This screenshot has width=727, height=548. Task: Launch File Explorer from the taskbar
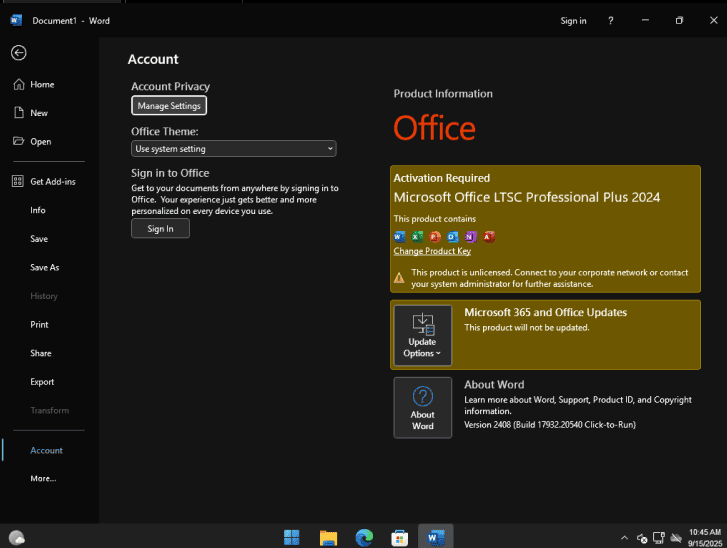click(x=328, y=537)
